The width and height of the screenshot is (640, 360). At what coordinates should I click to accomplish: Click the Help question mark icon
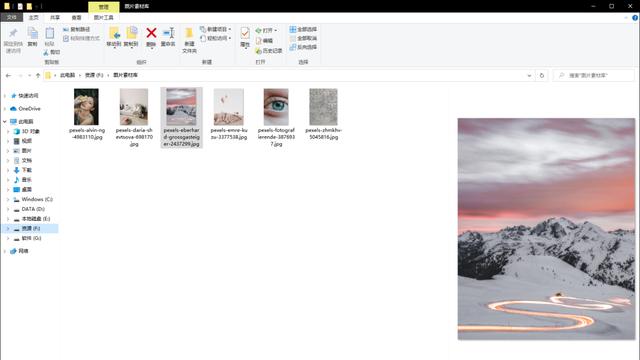point(635,18)
